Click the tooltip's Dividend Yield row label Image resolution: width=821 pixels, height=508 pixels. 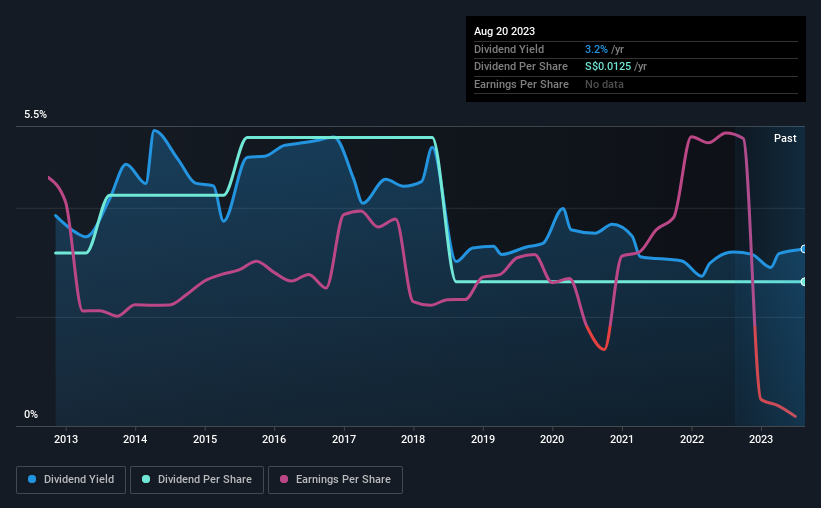point(509,49)
